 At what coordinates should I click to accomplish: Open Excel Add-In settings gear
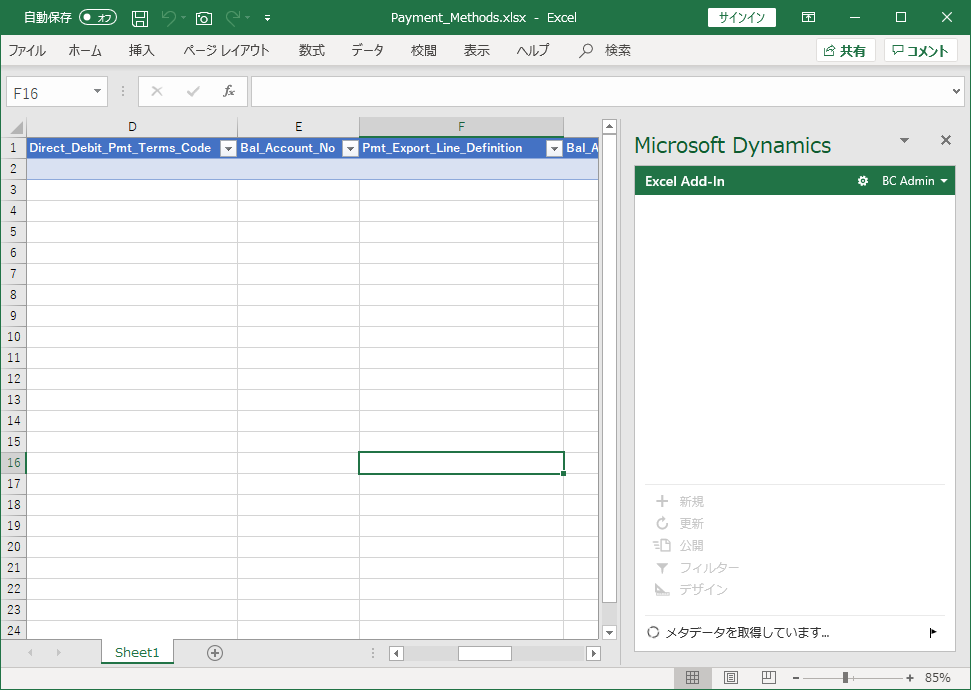pyautogui.click(x=863, y=181)
